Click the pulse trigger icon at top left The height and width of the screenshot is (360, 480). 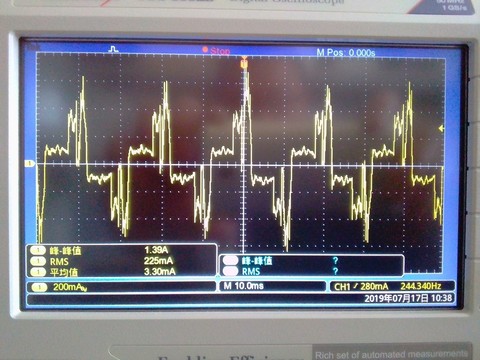point(114,49)
